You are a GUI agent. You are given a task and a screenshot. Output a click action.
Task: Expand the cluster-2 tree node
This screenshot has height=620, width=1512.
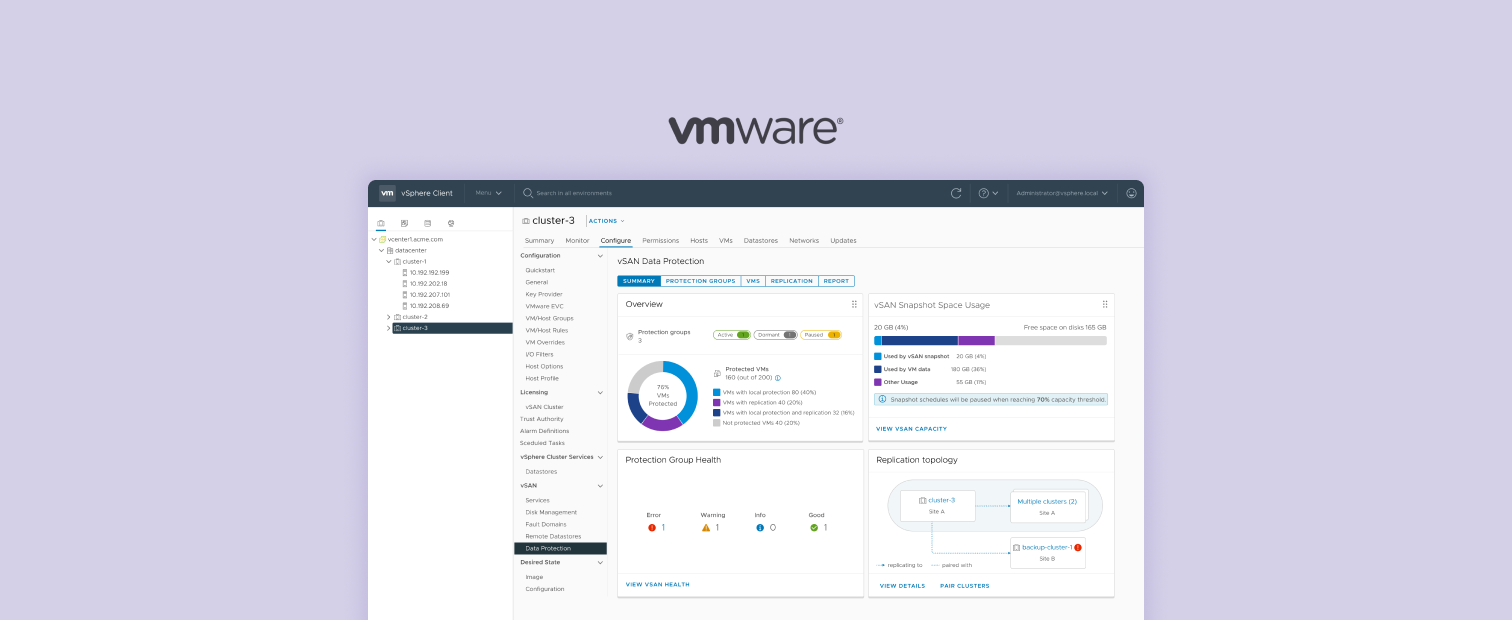[389, 315]
